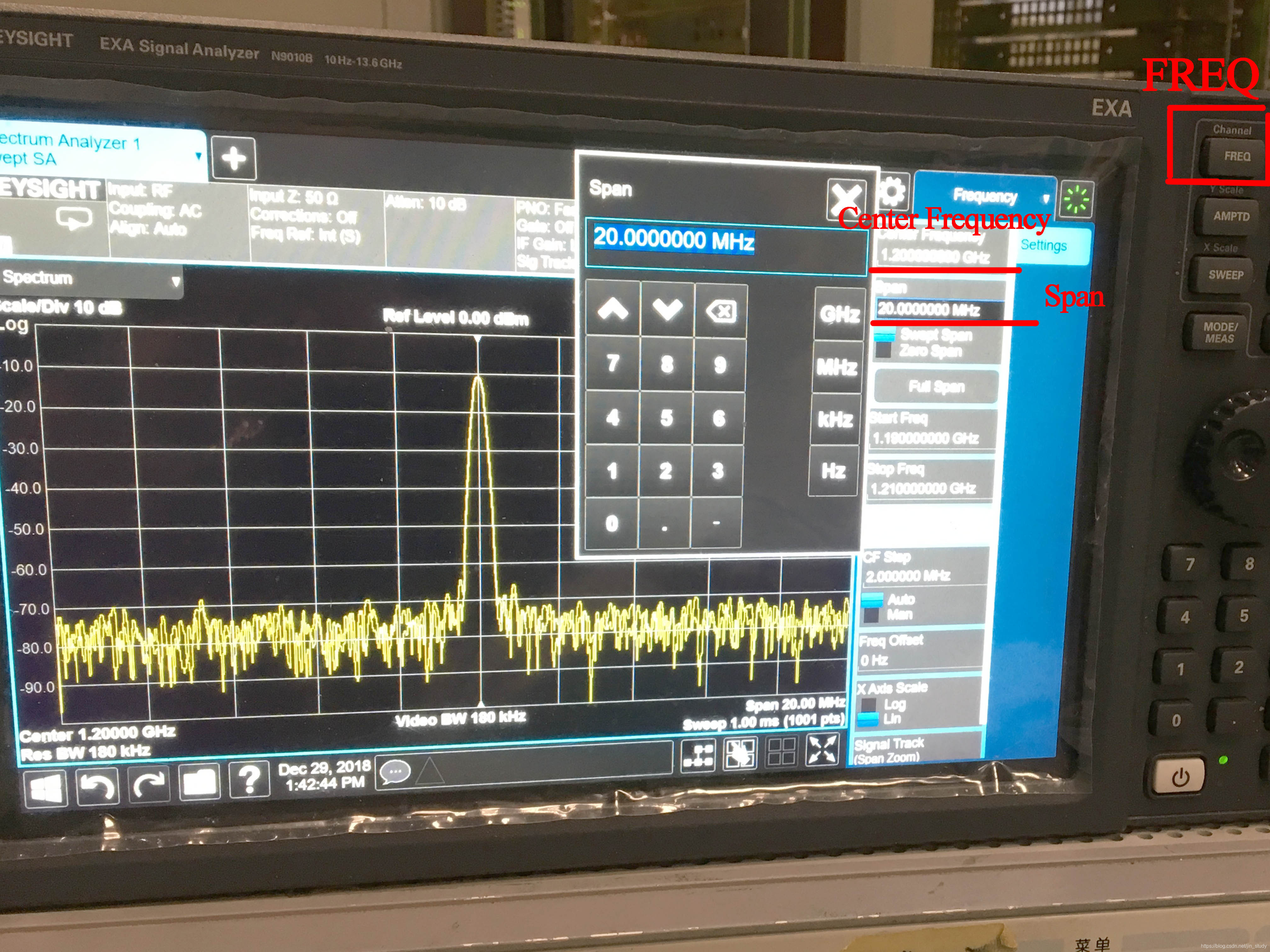Click the Full Span button
This screenshot has height=952, width=1270.
pos(936,386)
